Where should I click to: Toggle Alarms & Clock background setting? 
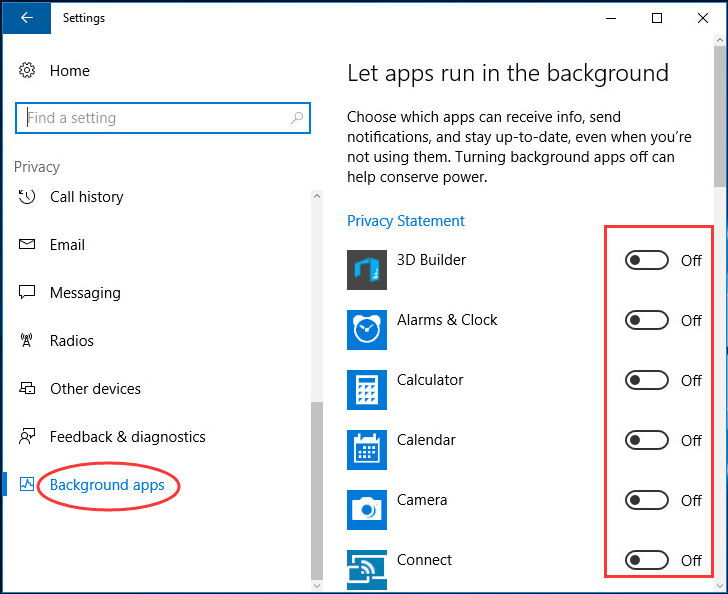(x=646, y=320)
